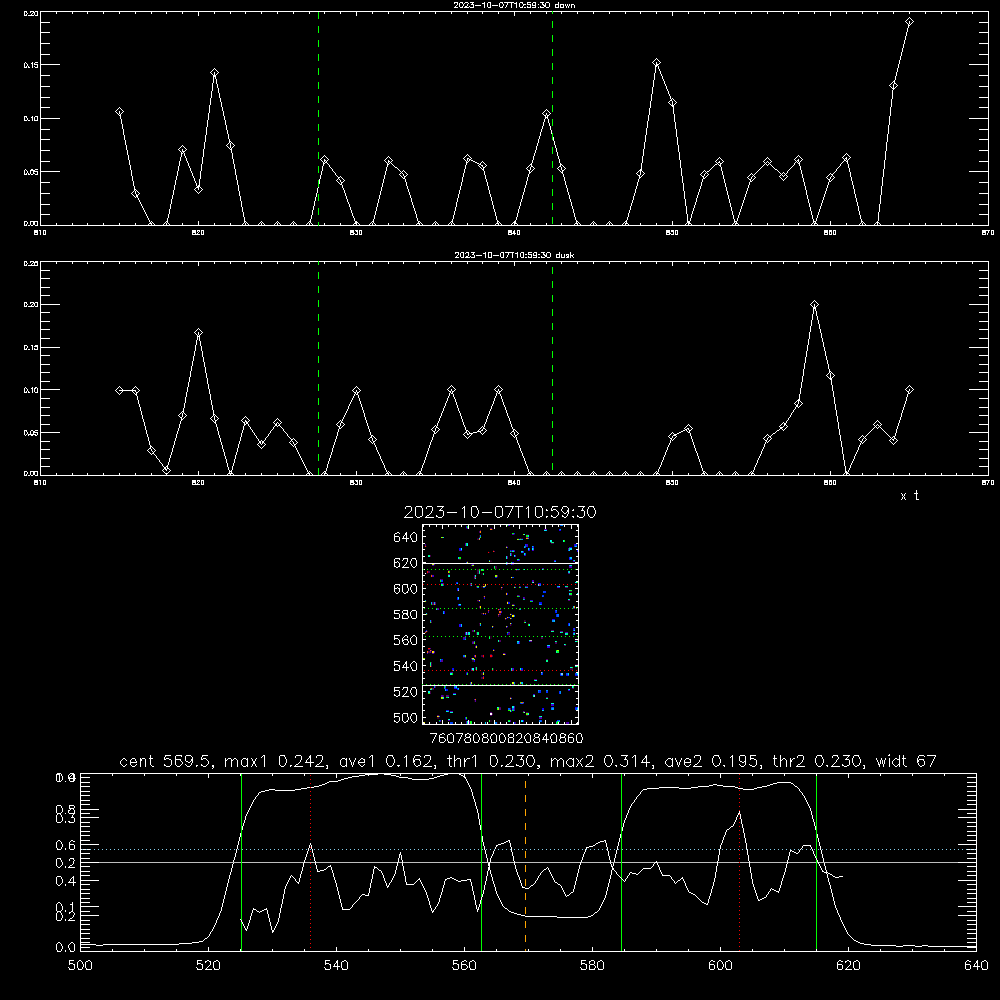Select the 'cent 569.5' value in stats line
Image resolution: width=1000 pixels, height=1000 pixels.
[167, 761]
